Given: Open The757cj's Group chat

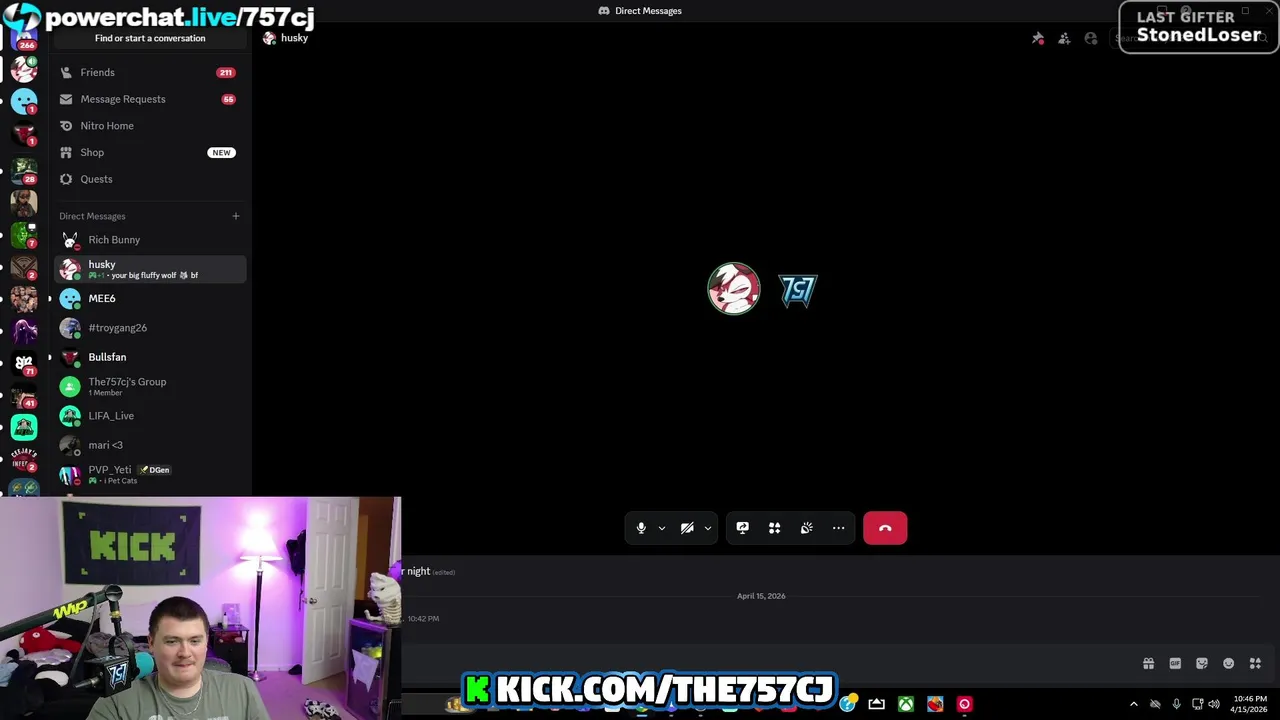Looking at the screenshot, I should pos(148,386).
